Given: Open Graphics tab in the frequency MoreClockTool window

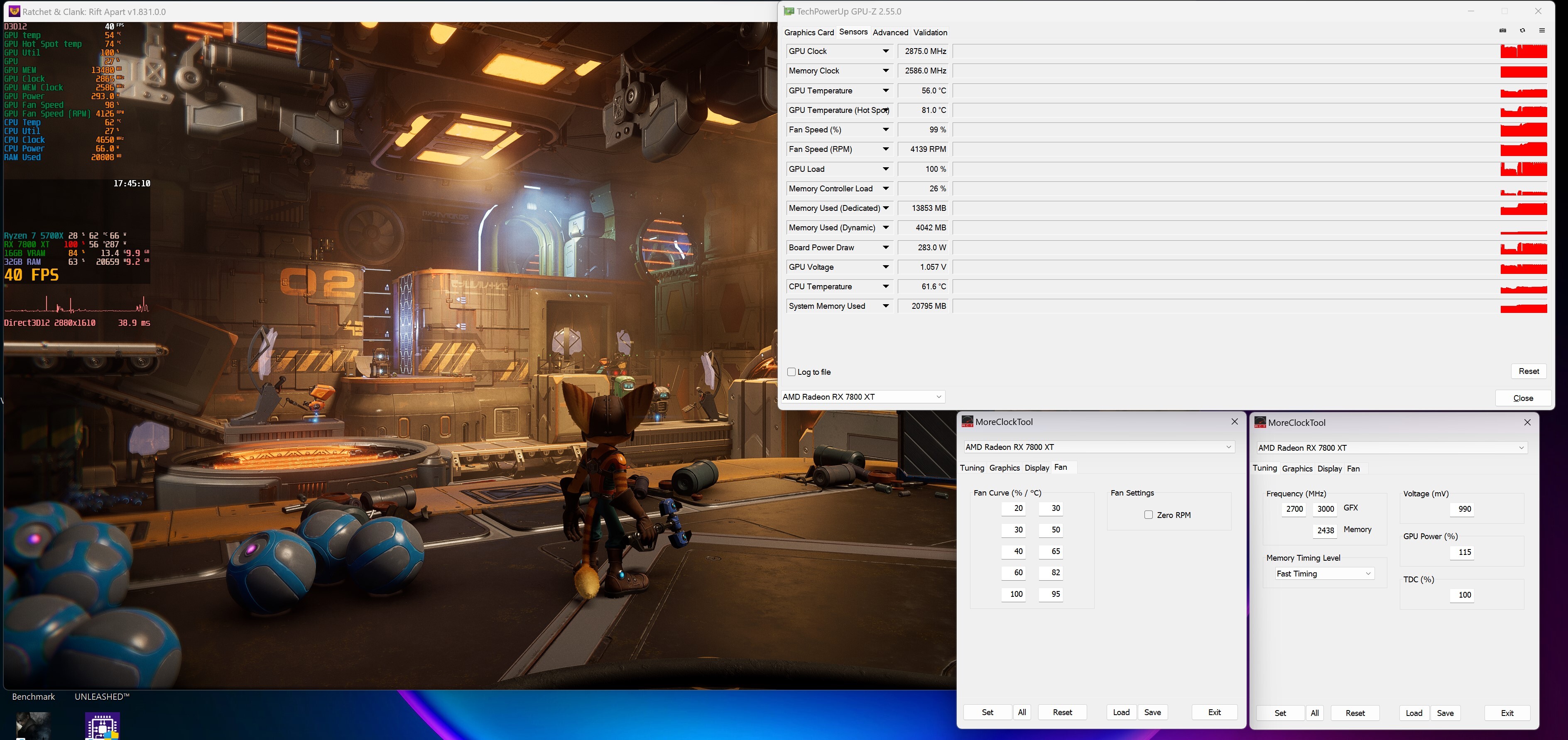Looking at the screenshot, I should tap(1297, 469).
